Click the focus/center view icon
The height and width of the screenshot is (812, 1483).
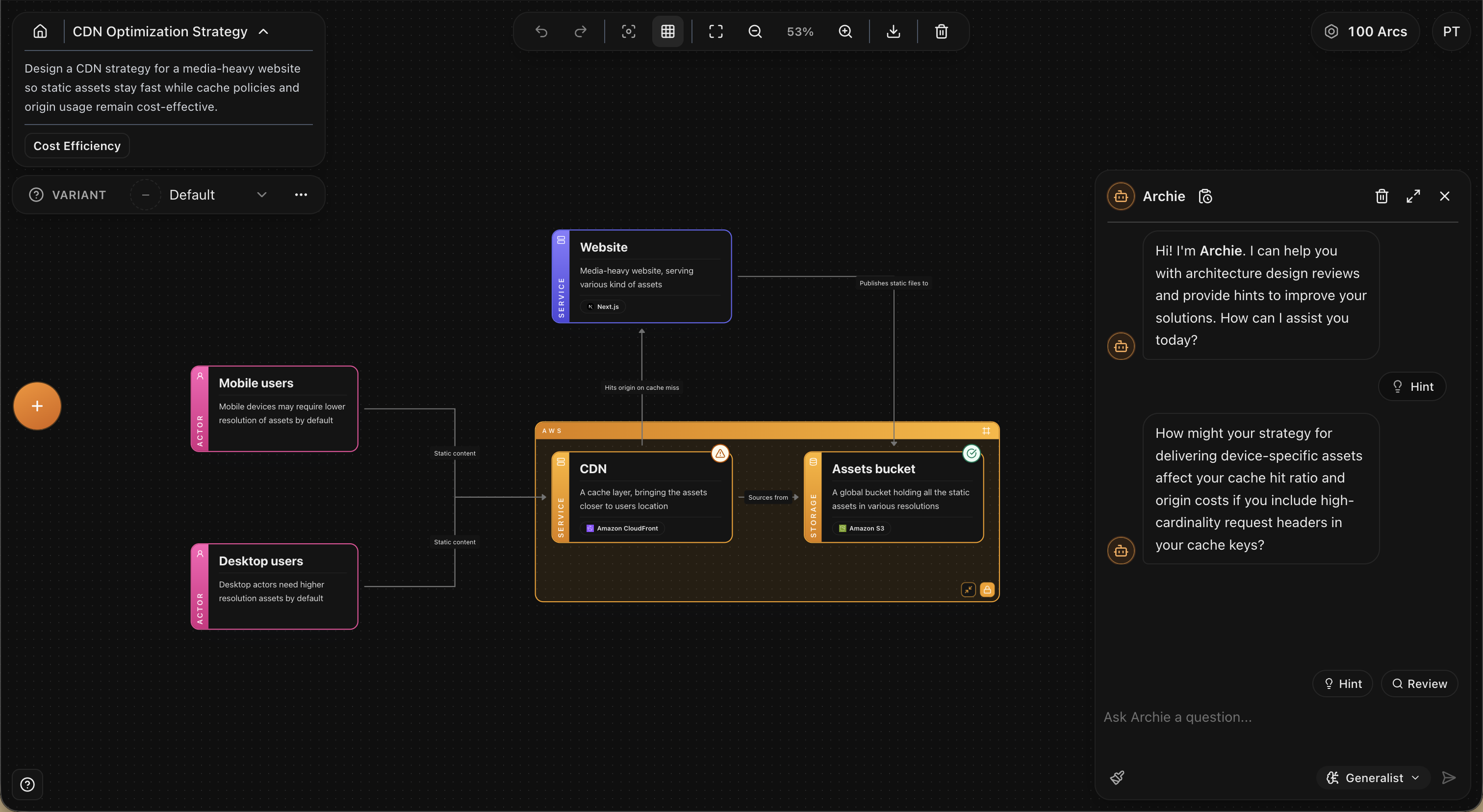629,31
